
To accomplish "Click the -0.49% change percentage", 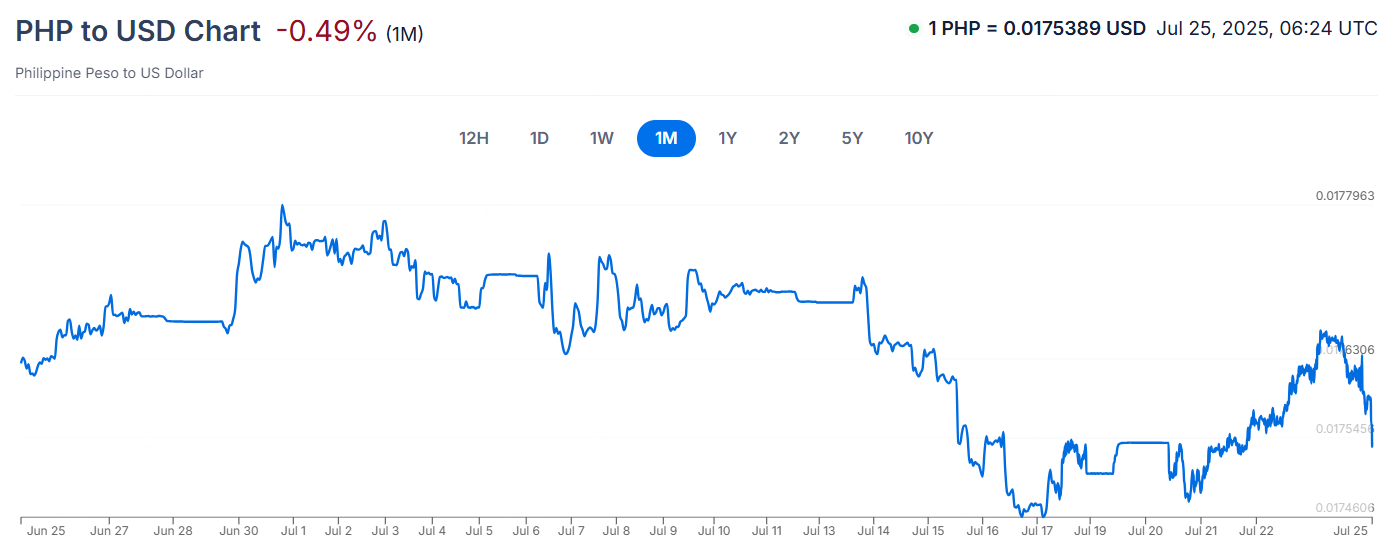I will [x=326, y=31].
